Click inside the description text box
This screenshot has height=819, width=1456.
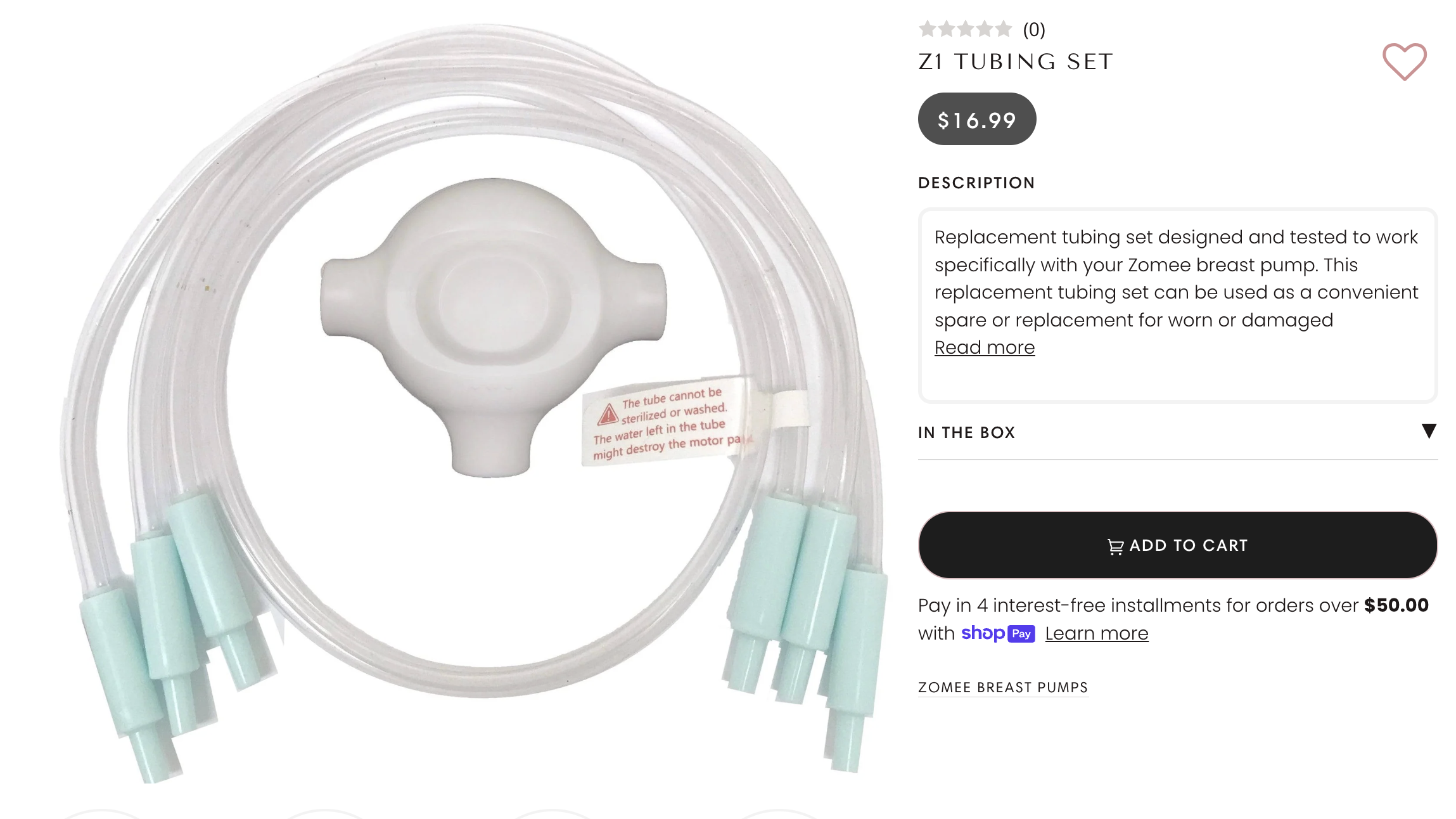pyautogui.click(x=1178, y=306)
